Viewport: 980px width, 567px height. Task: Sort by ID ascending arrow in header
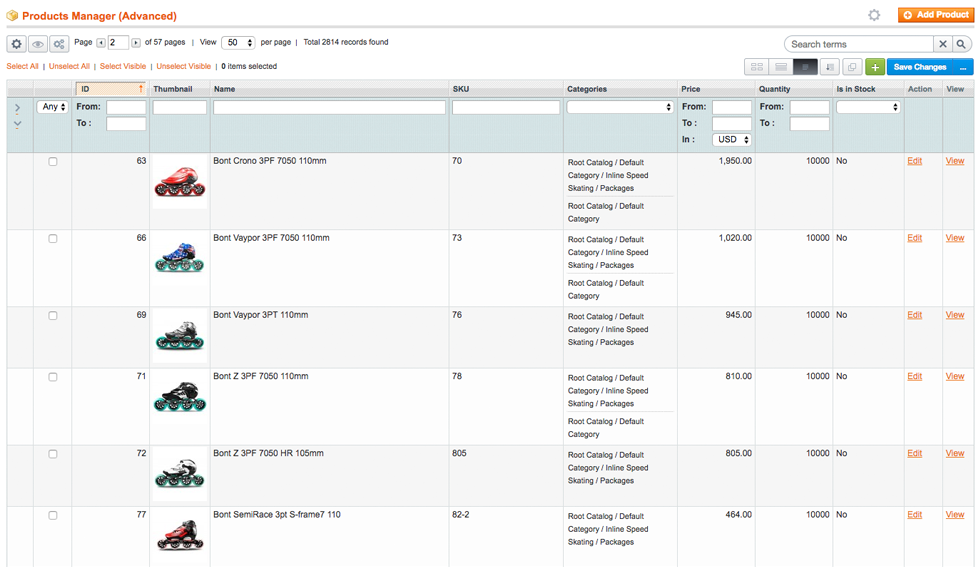click(x=141, y=89)
